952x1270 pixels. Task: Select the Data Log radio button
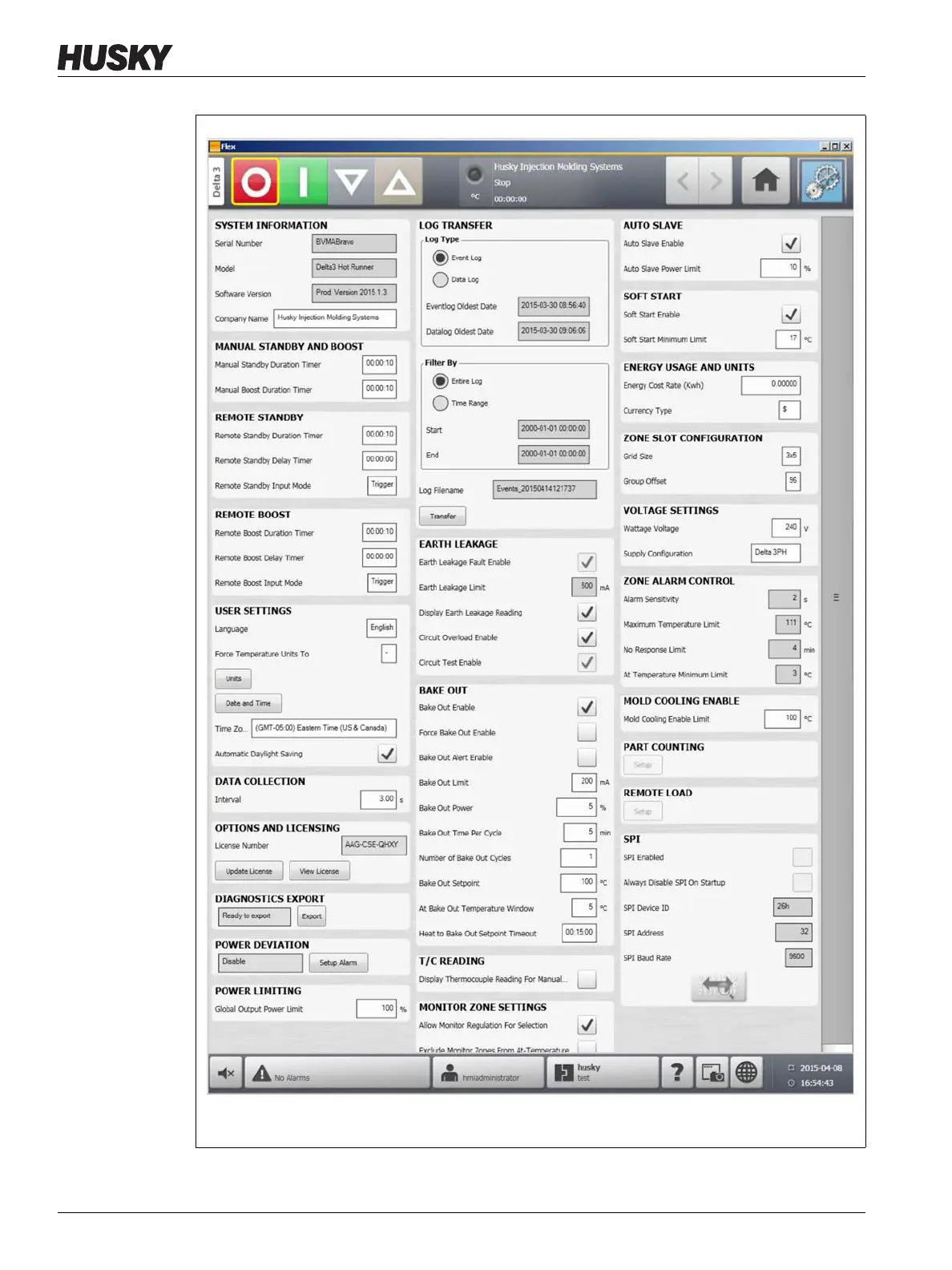440,280
